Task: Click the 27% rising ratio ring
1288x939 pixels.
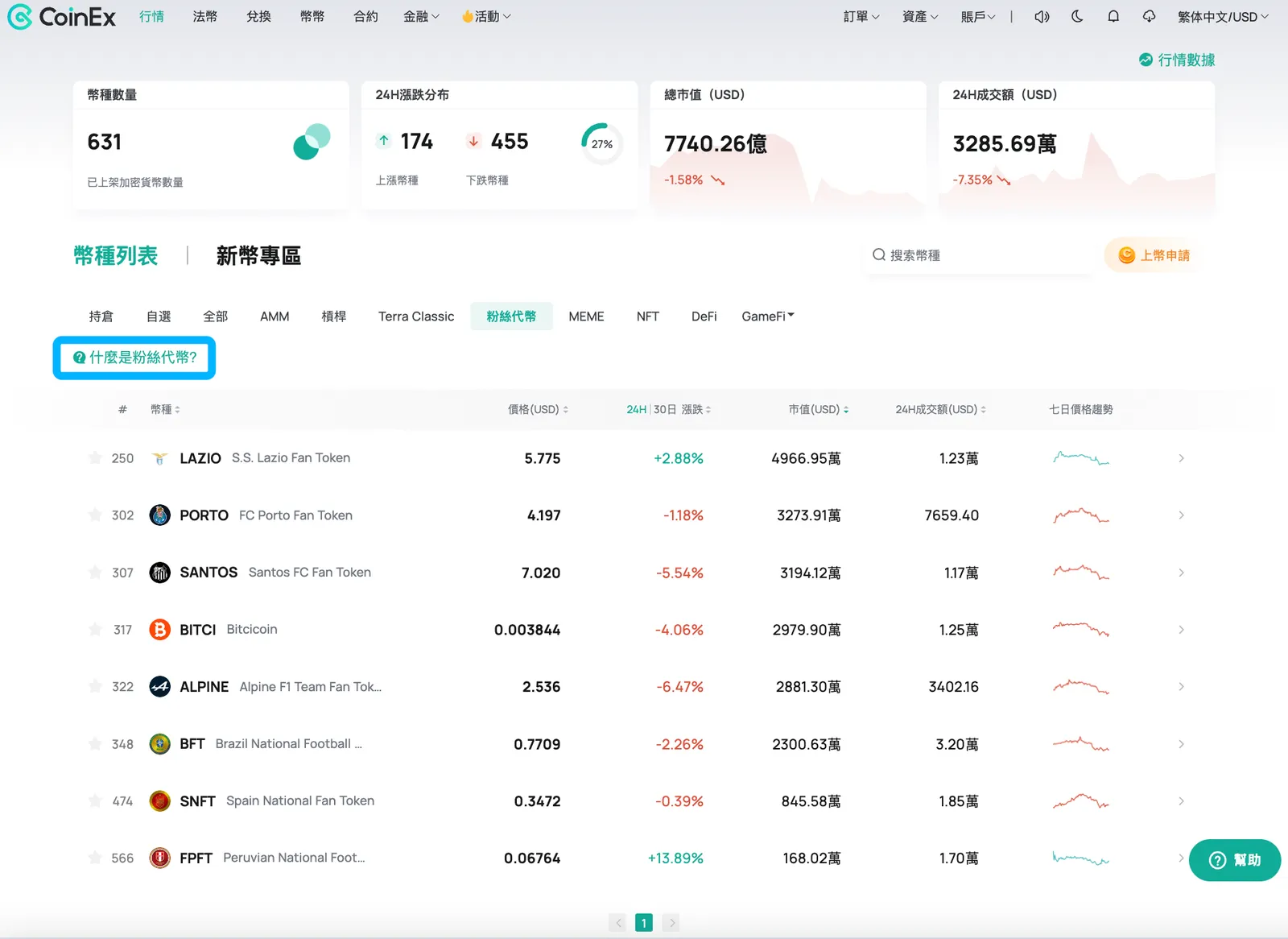Action: click(601, 143)
